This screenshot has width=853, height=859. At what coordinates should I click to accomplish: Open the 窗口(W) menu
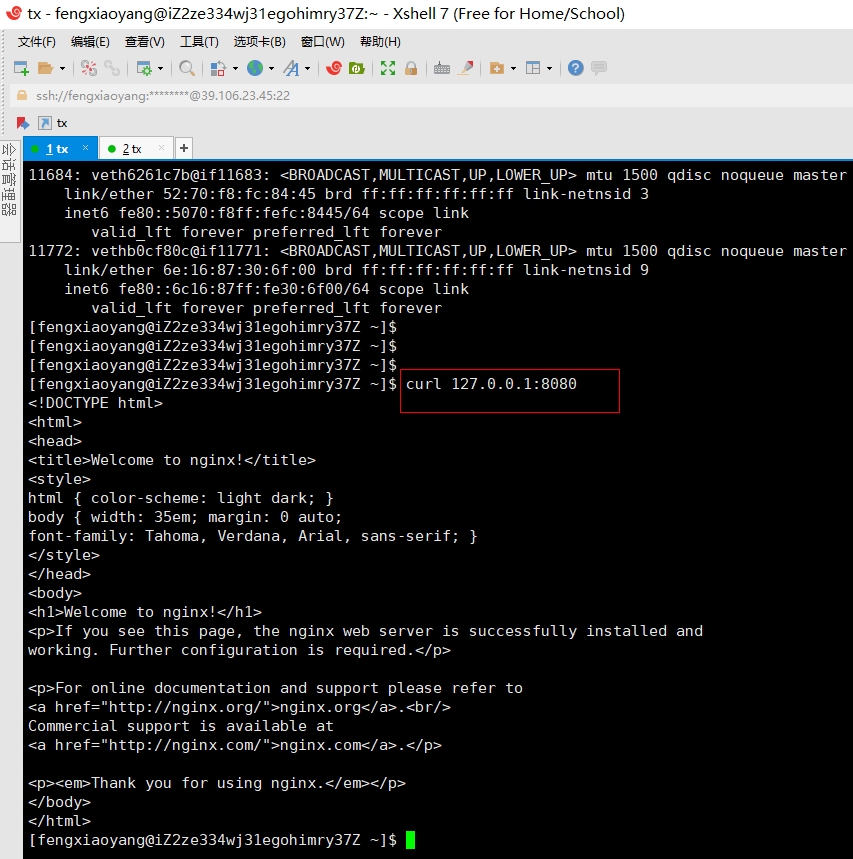pyautogui.click(x=323, y=42)
